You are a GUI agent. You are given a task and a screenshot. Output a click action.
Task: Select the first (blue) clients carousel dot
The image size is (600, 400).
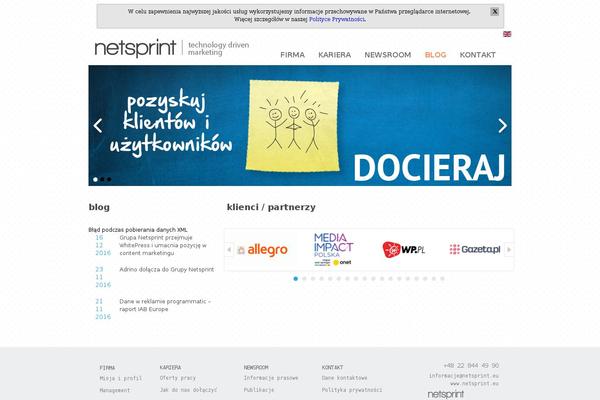[295, 279]
